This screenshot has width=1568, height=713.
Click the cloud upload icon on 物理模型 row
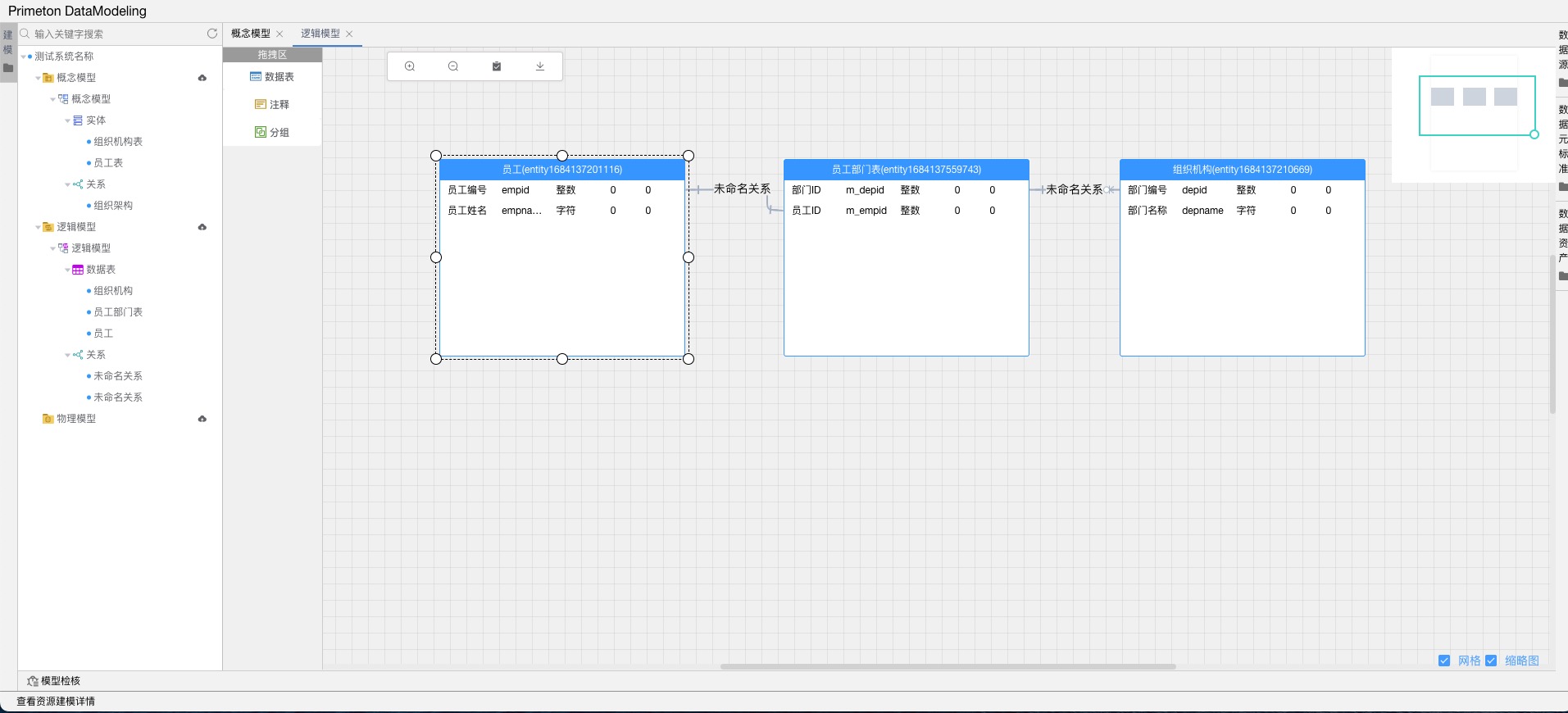[x=202, y=419]
